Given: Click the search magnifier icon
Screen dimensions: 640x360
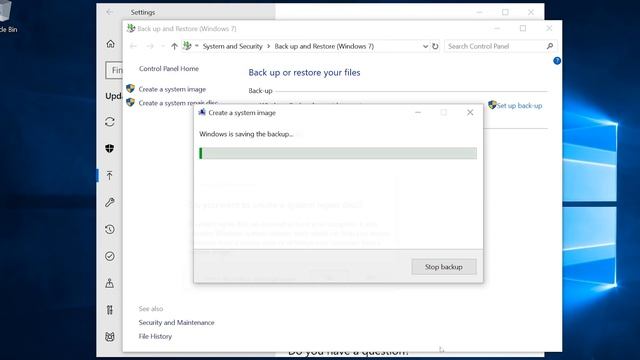Looking at the screenshot, I should (550, 46).
